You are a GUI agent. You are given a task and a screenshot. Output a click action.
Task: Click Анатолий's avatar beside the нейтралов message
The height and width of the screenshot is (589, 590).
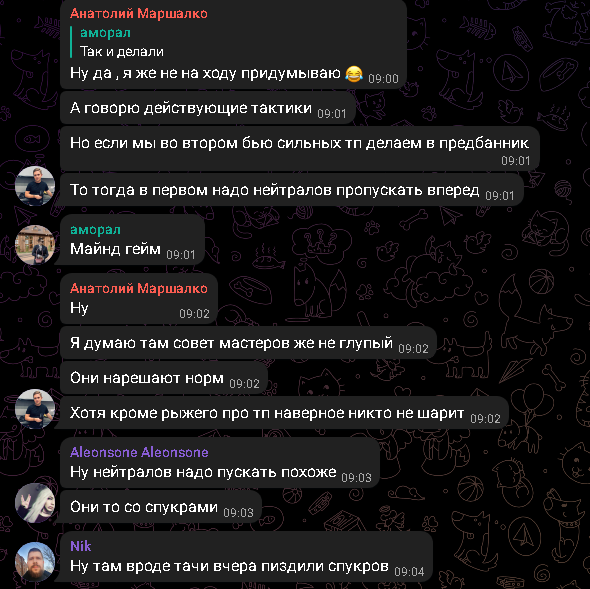[x=35, y=186]
